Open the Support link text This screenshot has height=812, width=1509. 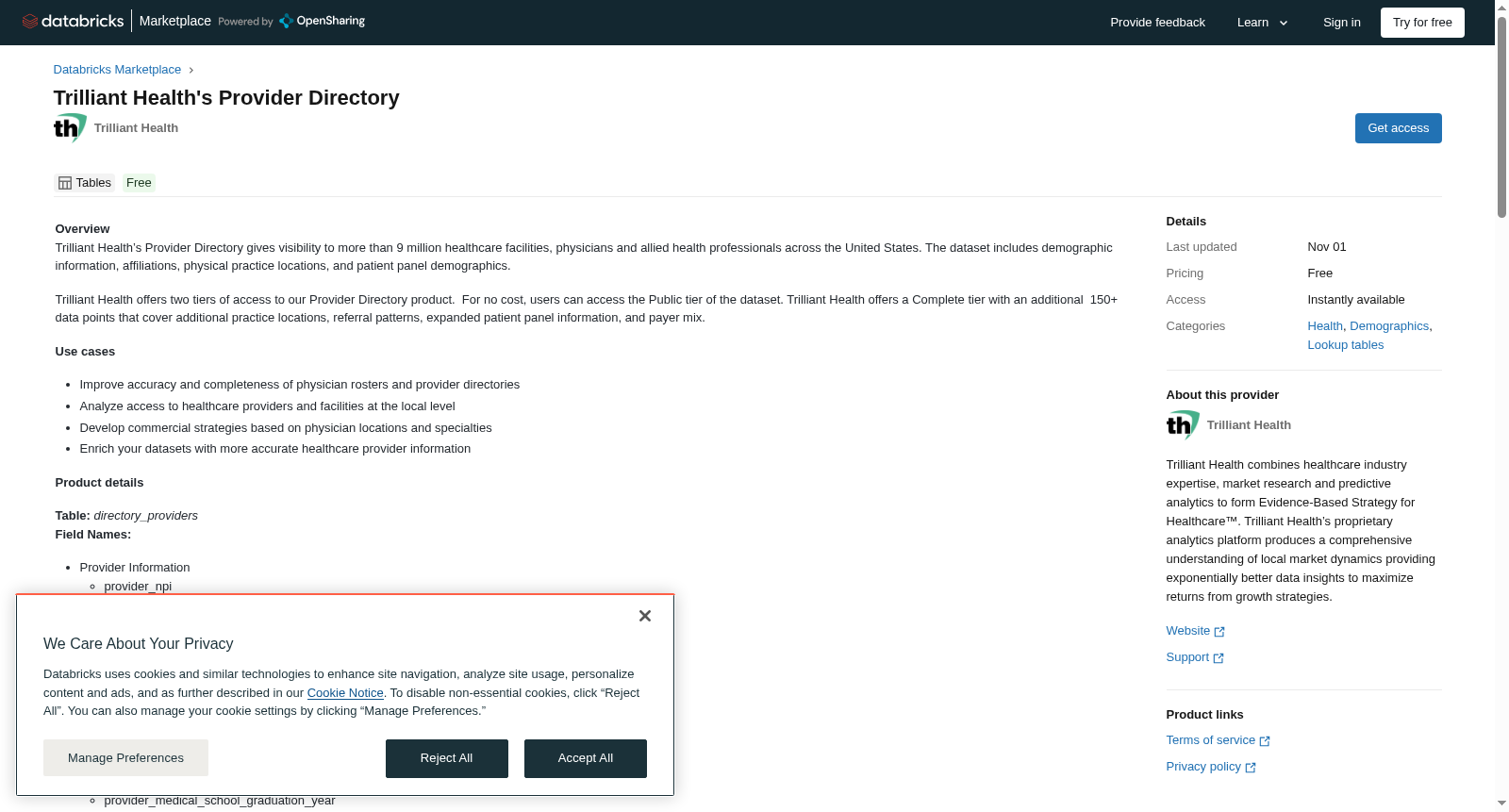(1187, 657)
